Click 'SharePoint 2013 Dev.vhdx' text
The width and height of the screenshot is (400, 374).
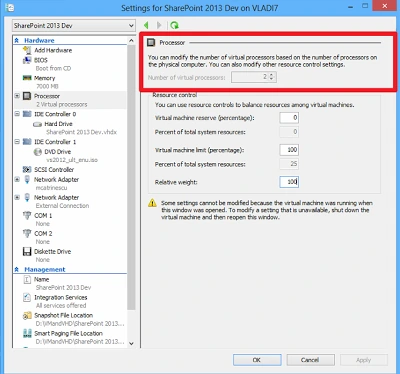[x=82, y=132]
